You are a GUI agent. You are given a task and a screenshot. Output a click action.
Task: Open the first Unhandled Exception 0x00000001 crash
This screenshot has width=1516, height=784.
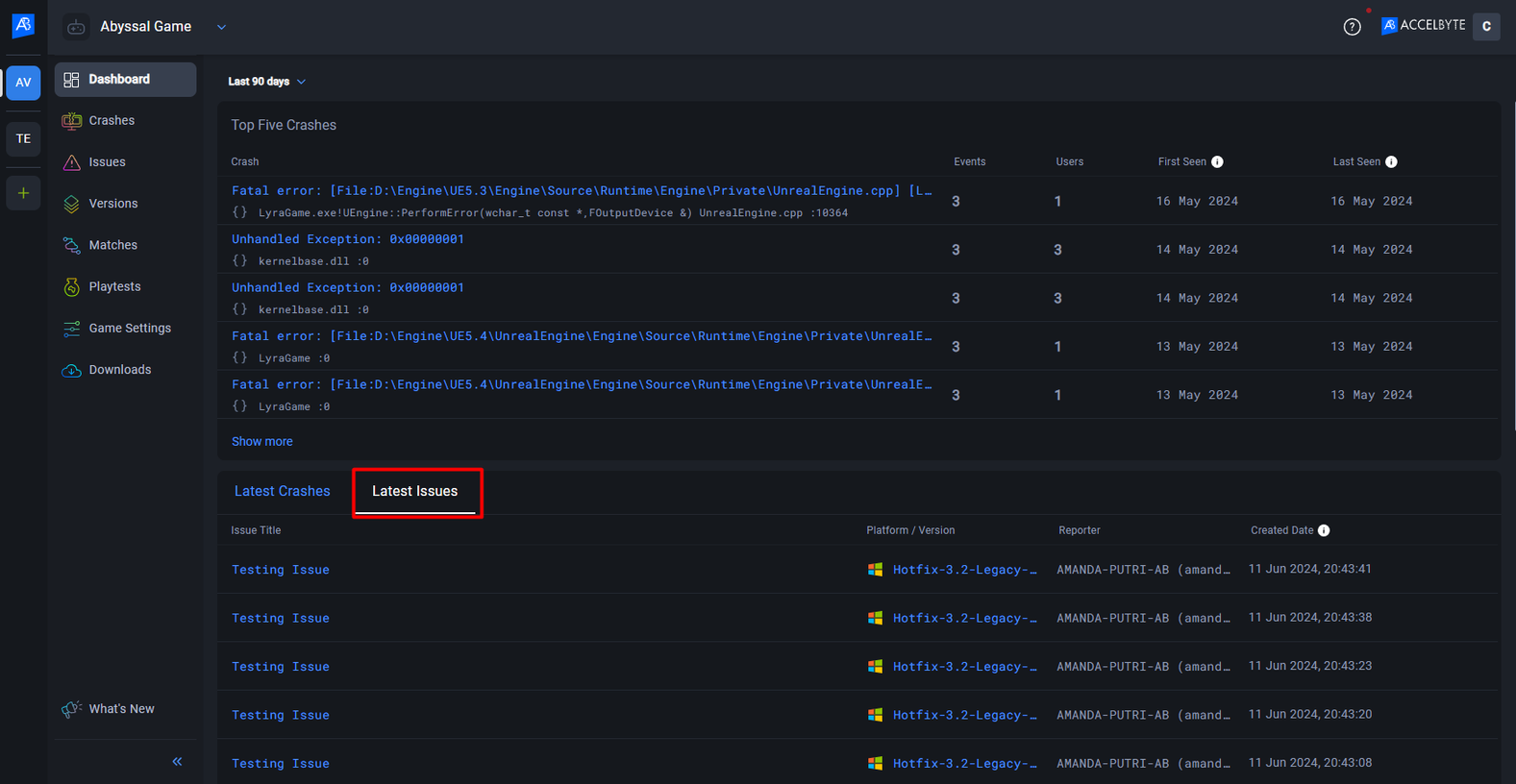tap(348, 239)
